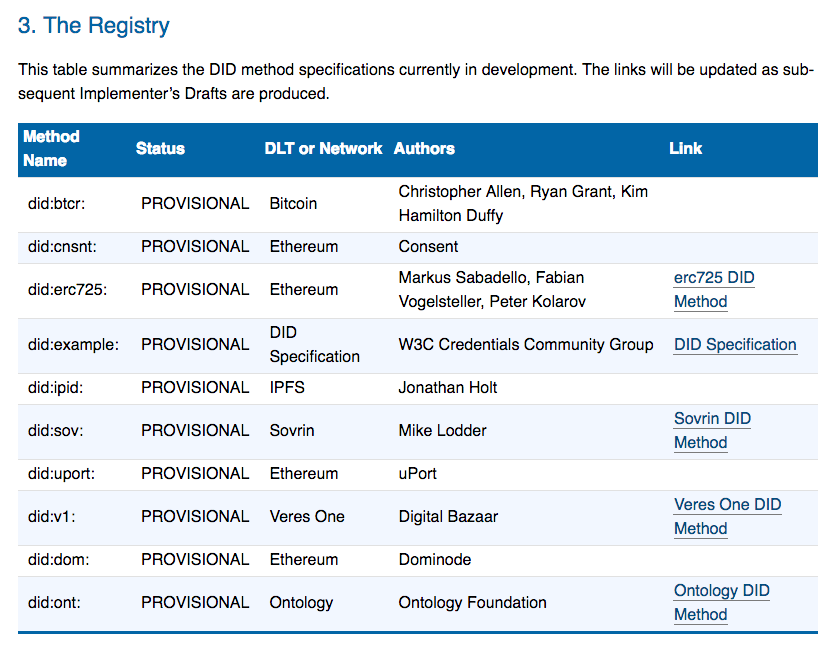Click the author Jonathan Holt text
The height and width of the screenshot is (652, 837).
[445, 387]
